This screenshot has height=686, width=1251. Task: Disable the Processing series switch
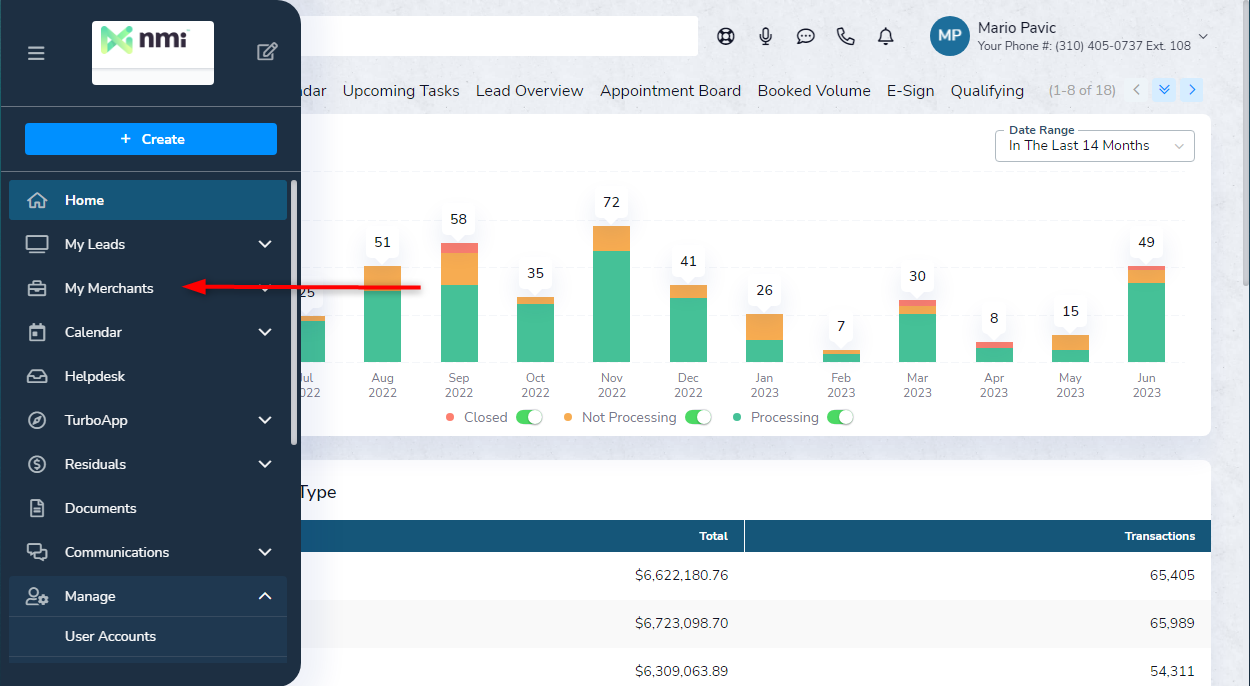click(x=840, y=417)
